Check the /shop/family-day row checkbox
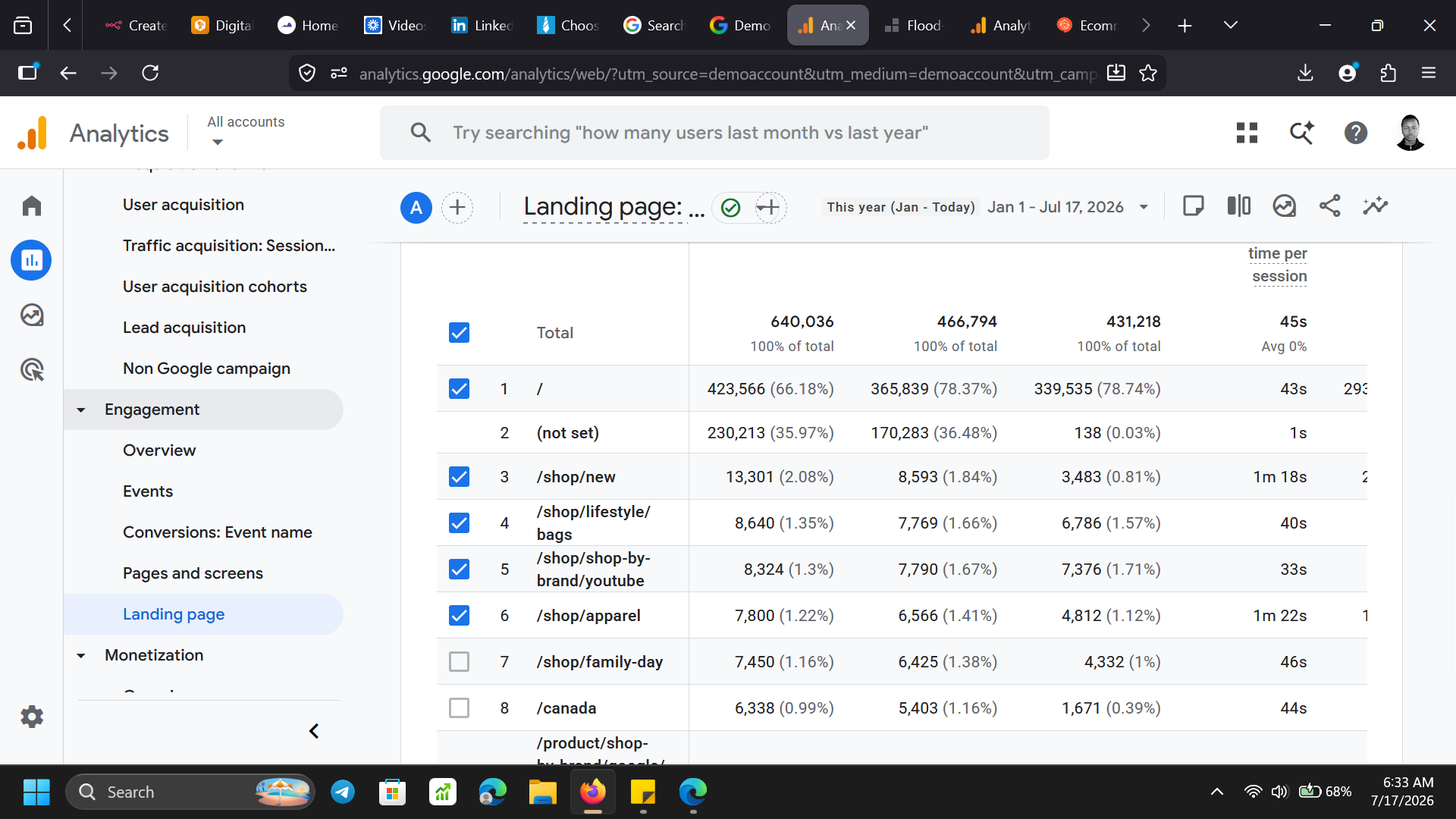The height and width of the screenshot is (819, 1456). click(459, 661)
